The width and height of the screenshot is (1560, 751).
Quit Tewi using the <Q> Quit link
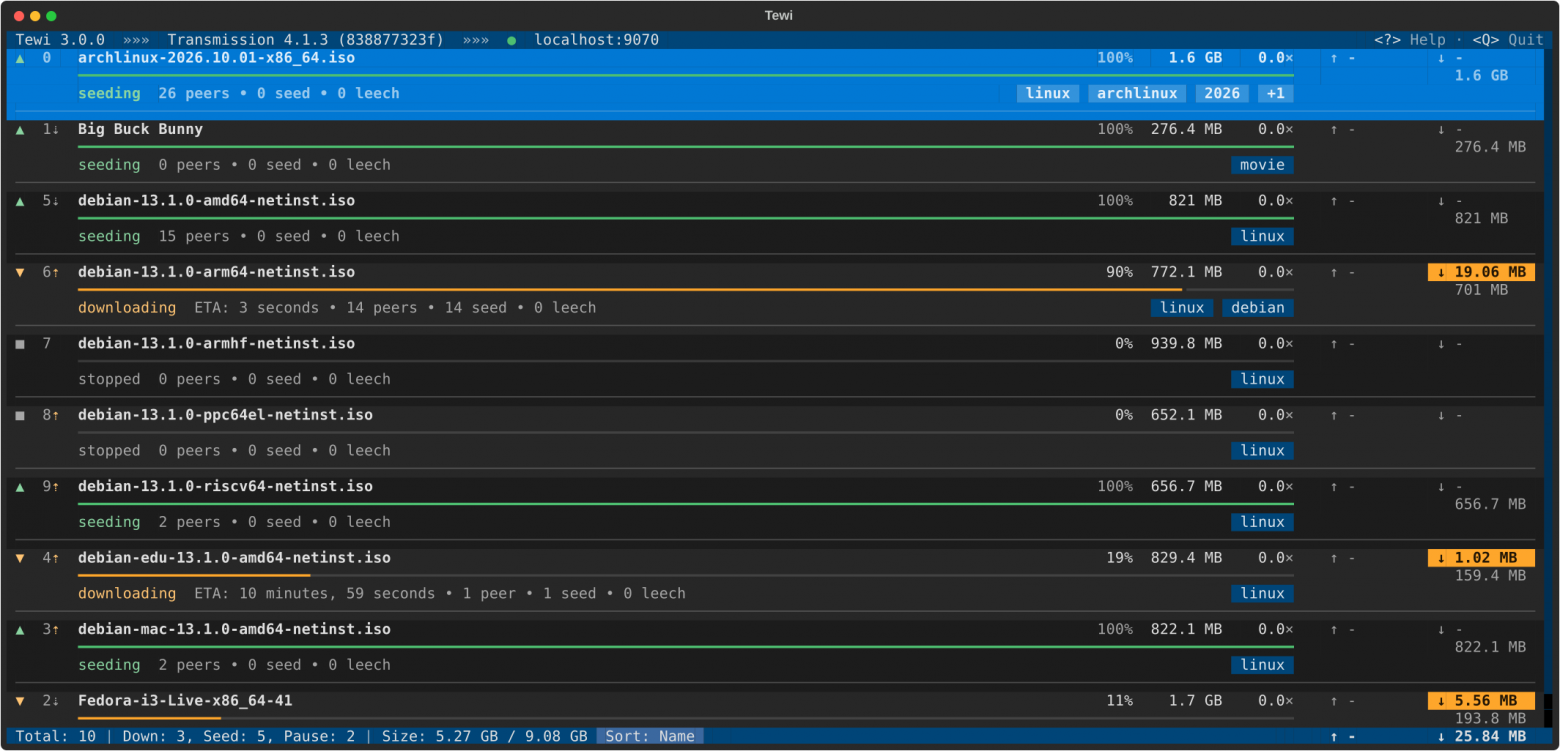1508,40
